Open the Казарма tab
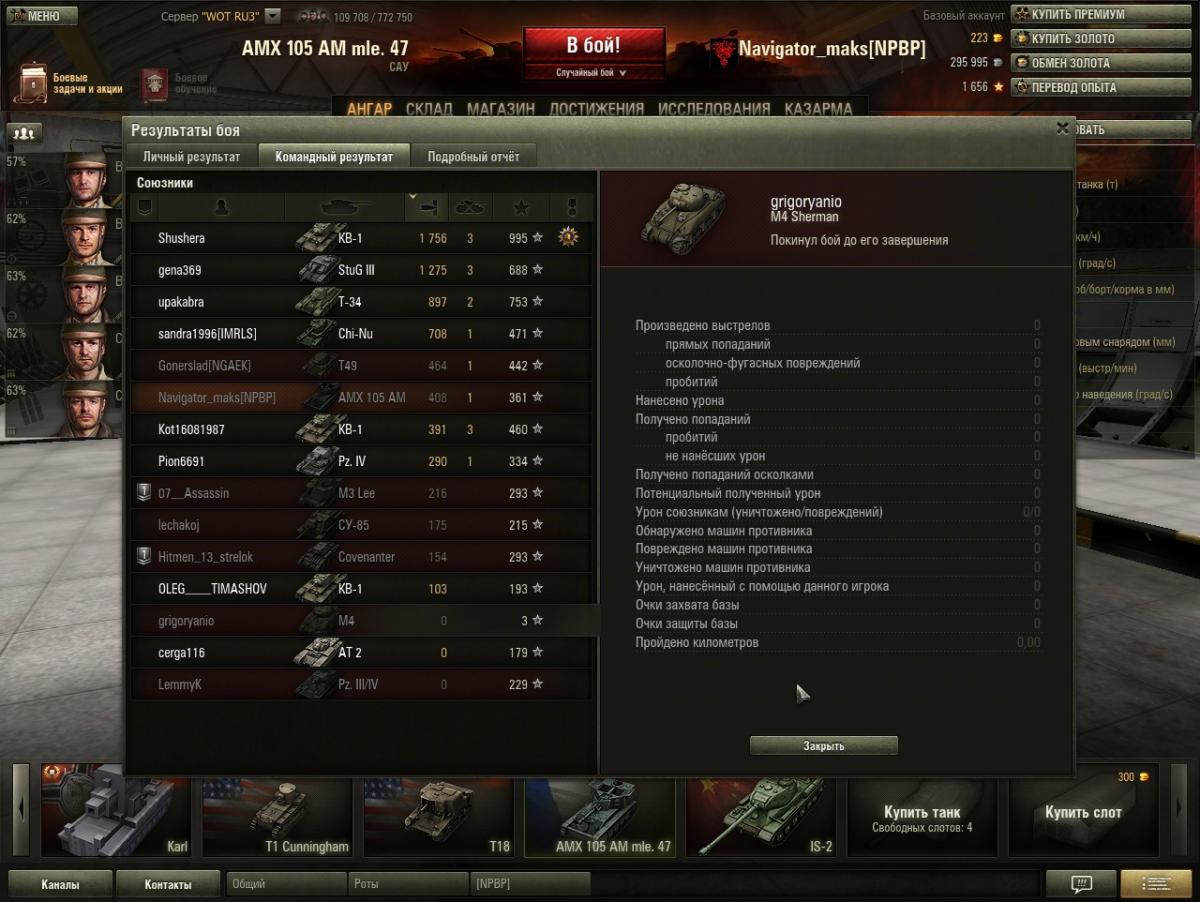 [x=818, y=109]
